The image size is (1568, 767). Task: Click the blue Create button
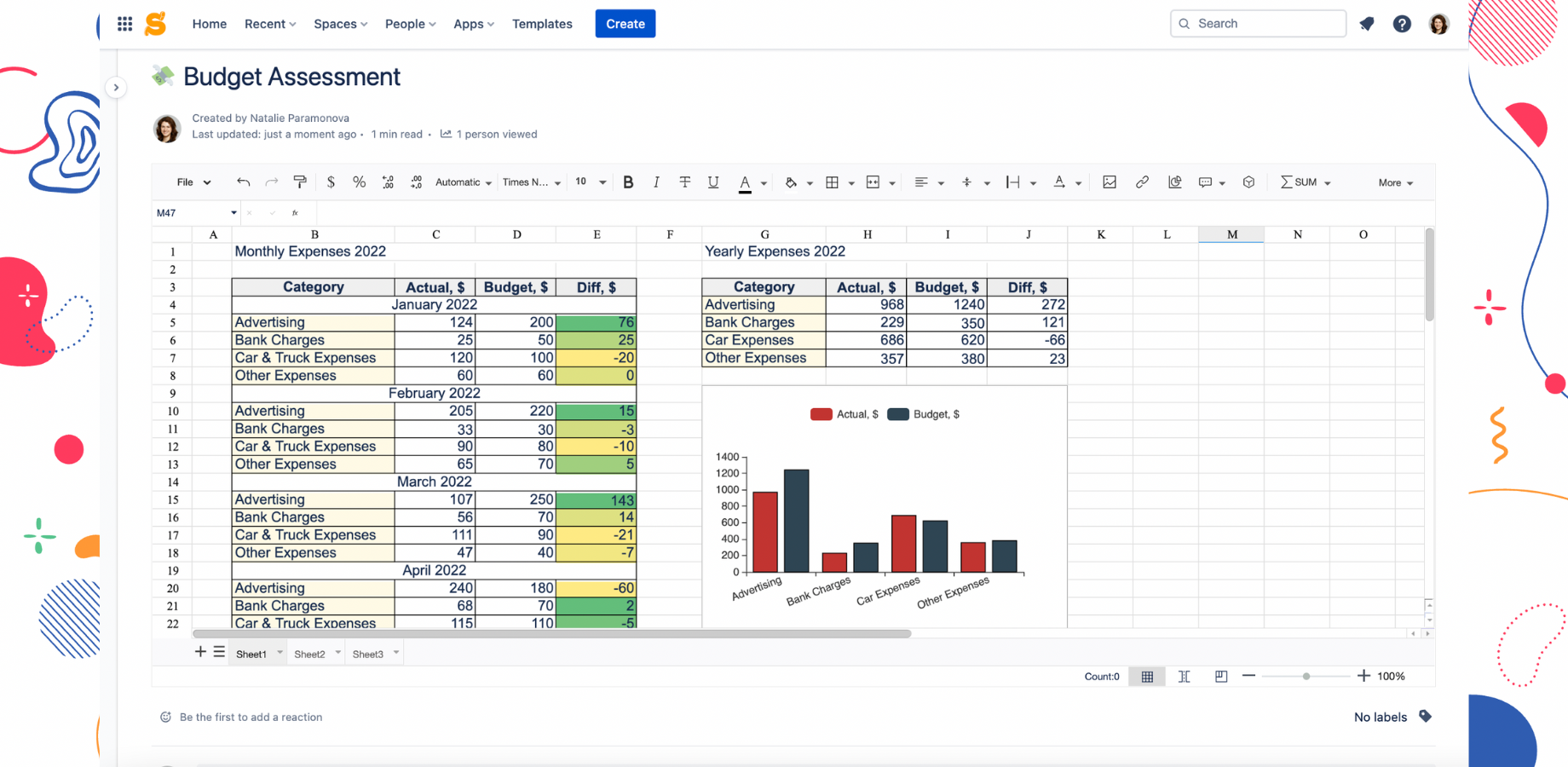click(x=625, y=24)
